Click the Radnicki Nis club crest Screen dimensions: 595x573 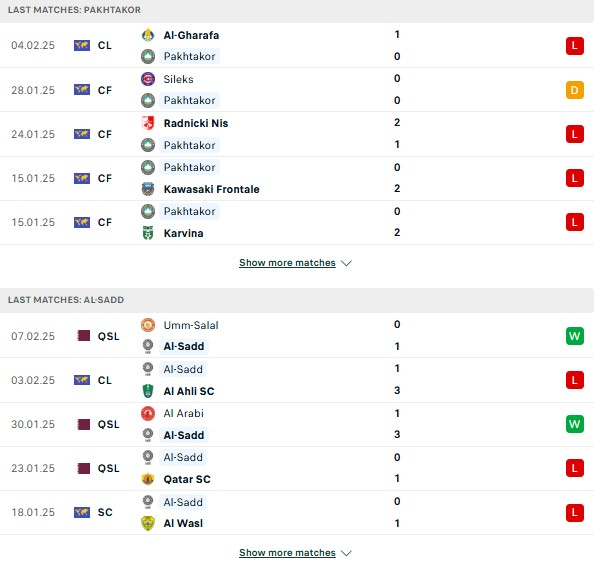pyautogui.click(x=148, y=123)
